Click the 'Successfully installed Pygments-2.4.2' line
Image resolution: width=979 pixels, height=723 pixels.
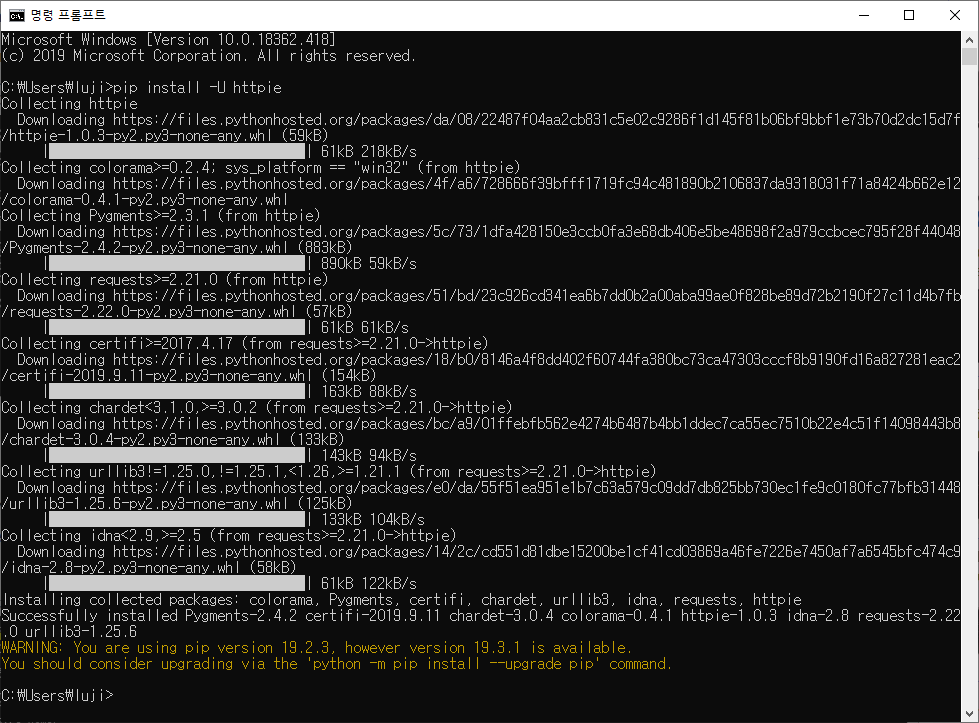tap(481, 616)
